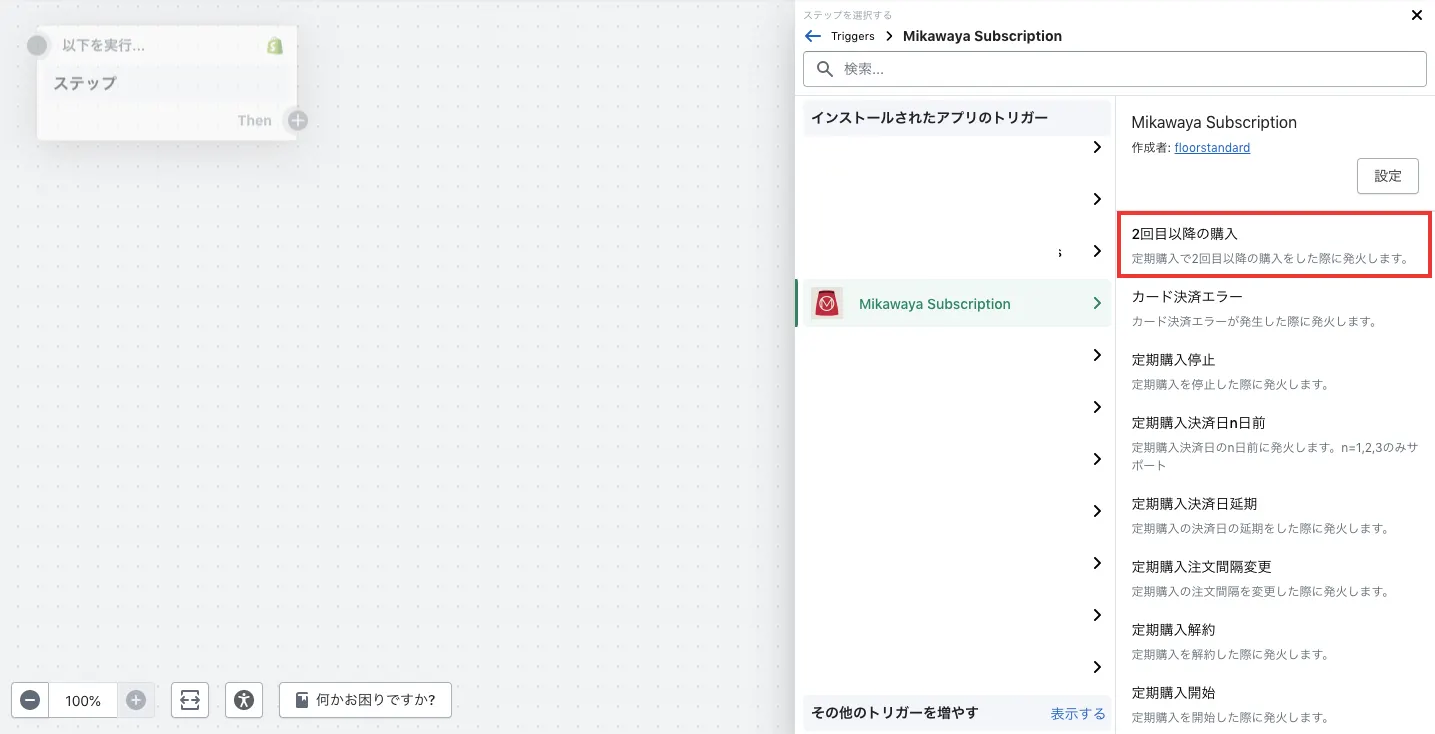The image size is (1435, 734).
Task: Go back using the blue arrow
Action: click(813, 36)
